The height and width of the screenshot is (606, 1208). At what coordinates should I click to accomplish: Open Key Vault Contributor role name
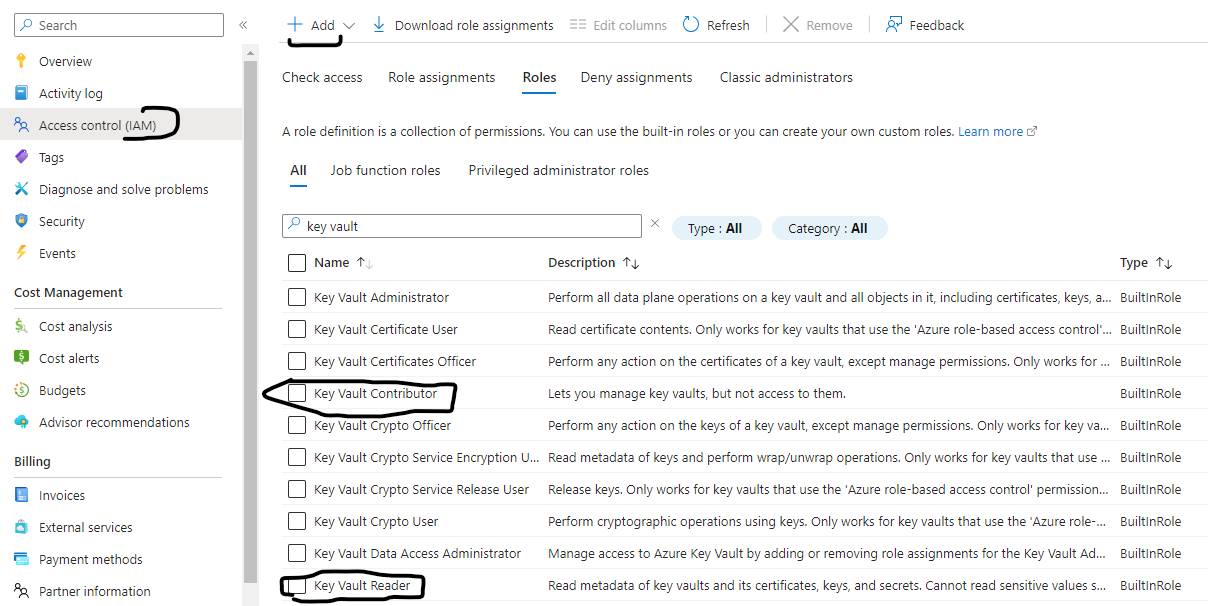(375, 393)
